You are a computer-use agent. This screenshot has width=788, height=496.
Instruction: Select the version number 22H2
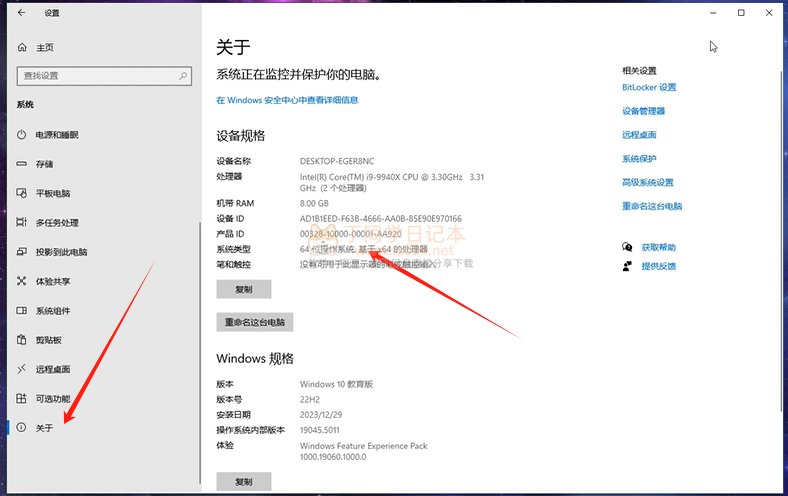point(310,400)
